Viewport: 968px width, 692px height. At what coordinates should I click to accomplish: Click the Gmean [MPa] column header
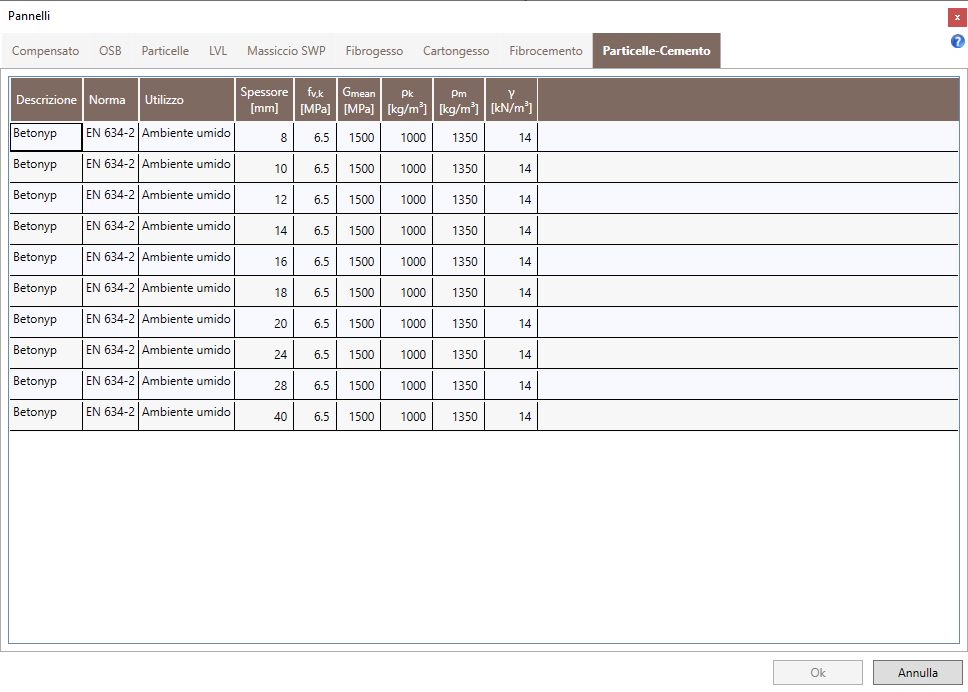point(359,99)
